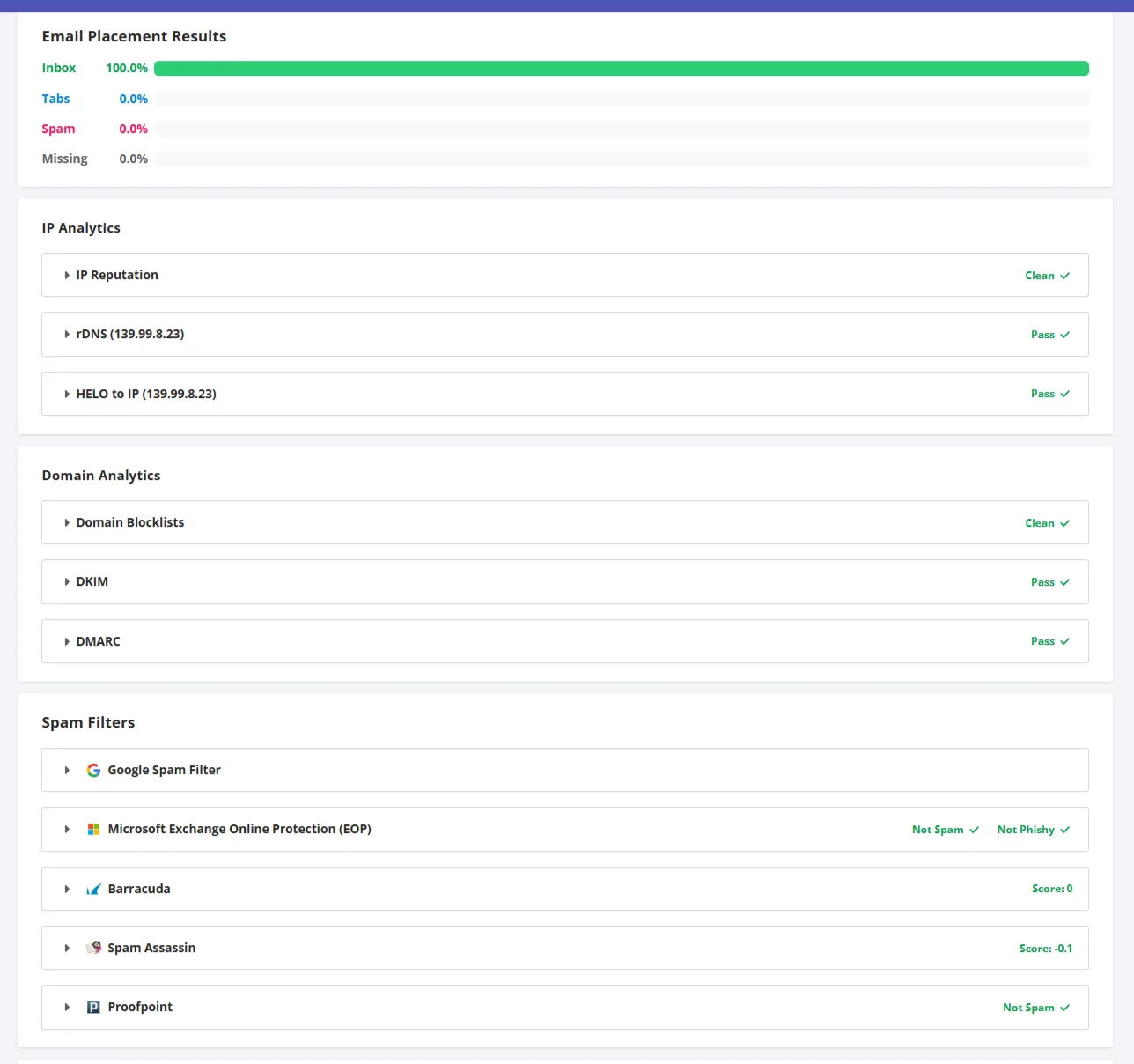1134x1064 pixels.
Task: Click the Barracuda logo icon
Action: 93,889
